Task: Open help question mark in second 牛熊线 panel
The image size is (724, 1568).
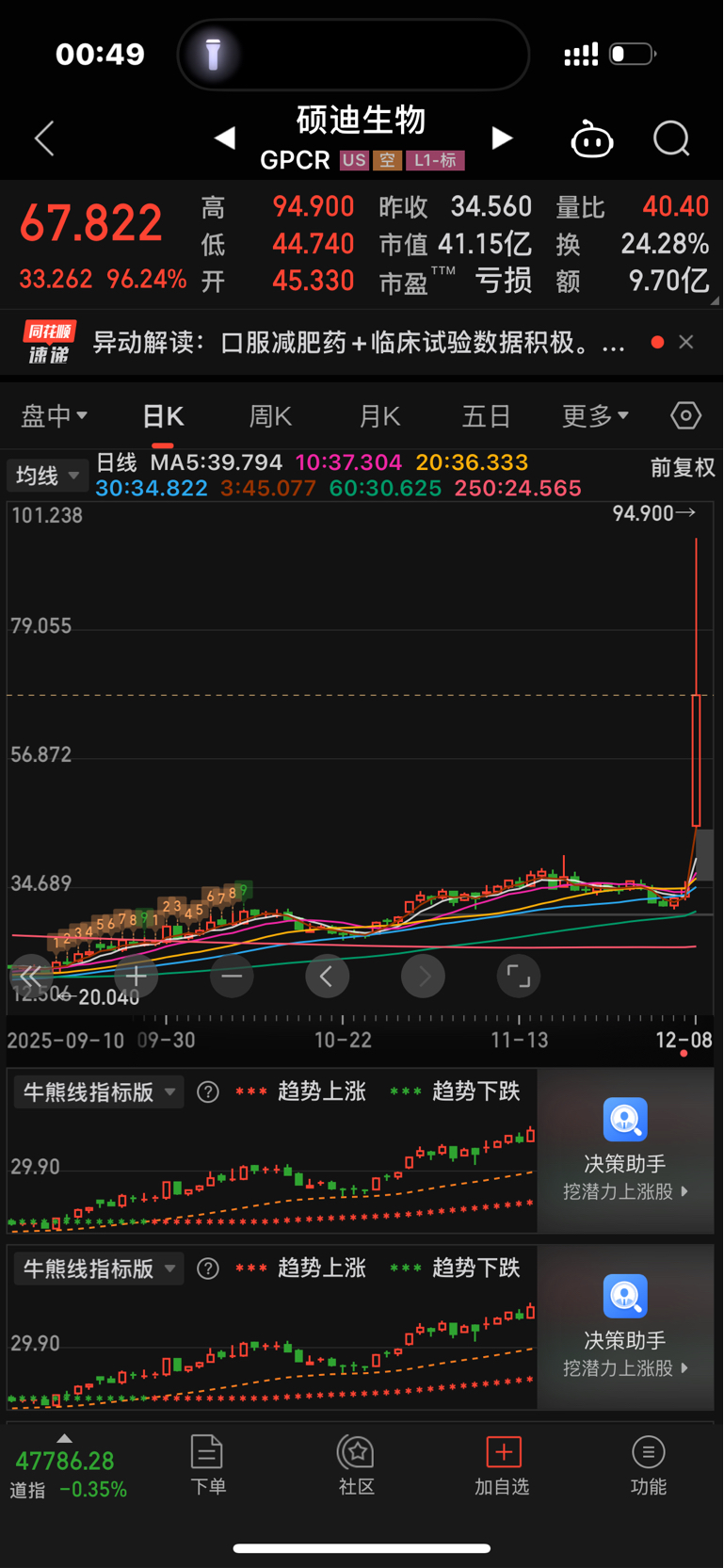Action: tap(208, 1269)
